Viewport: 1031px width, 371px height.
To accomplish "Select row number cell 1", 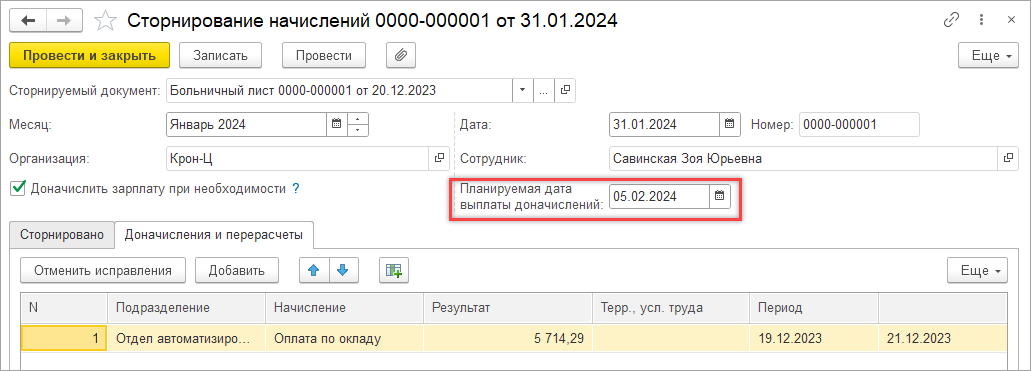I will (x=64, y=339).
